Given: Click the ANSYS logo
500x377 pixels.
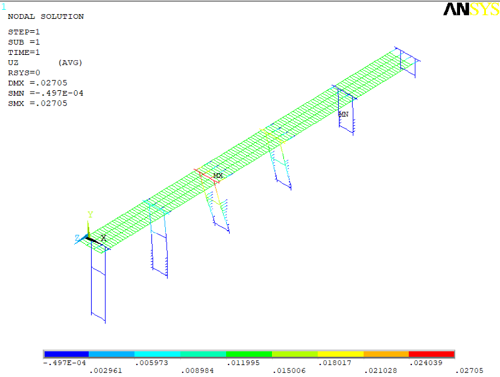Looking at the screenshot, I should [x=471, y=9].
